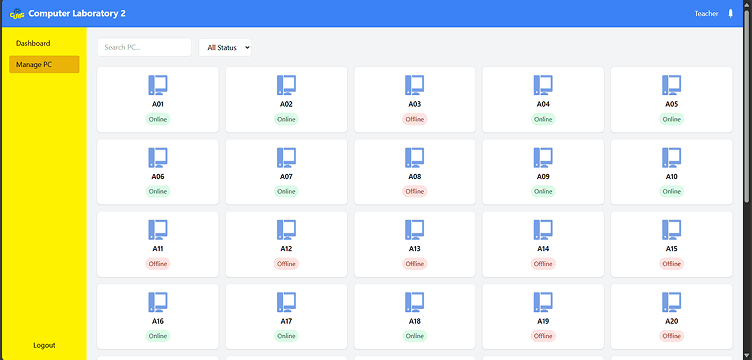Viewport: 752px width, 360px height.
Task: Select the A13 computer icon
Action: click(415, 230)
